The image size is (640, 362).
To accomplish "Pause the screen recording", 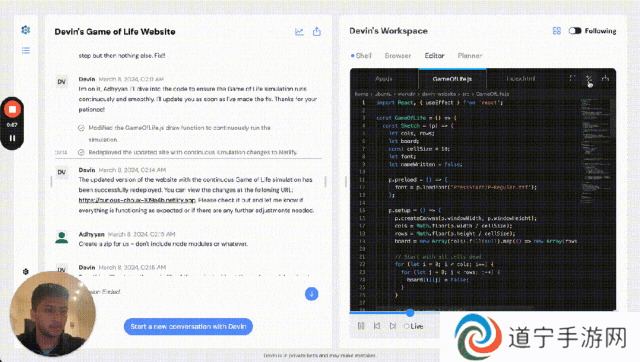I will [x=12, y=138].
